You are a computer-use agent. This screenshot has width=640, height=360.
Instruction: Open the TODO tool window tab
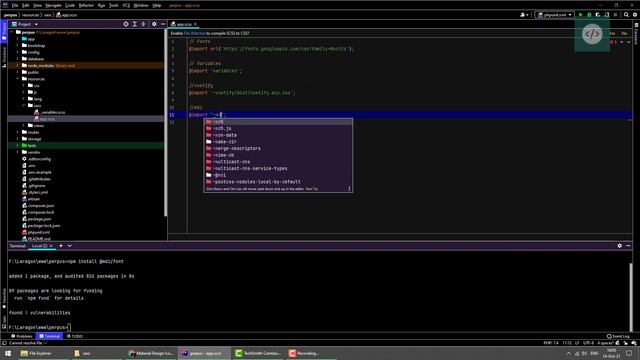point(75,336)
